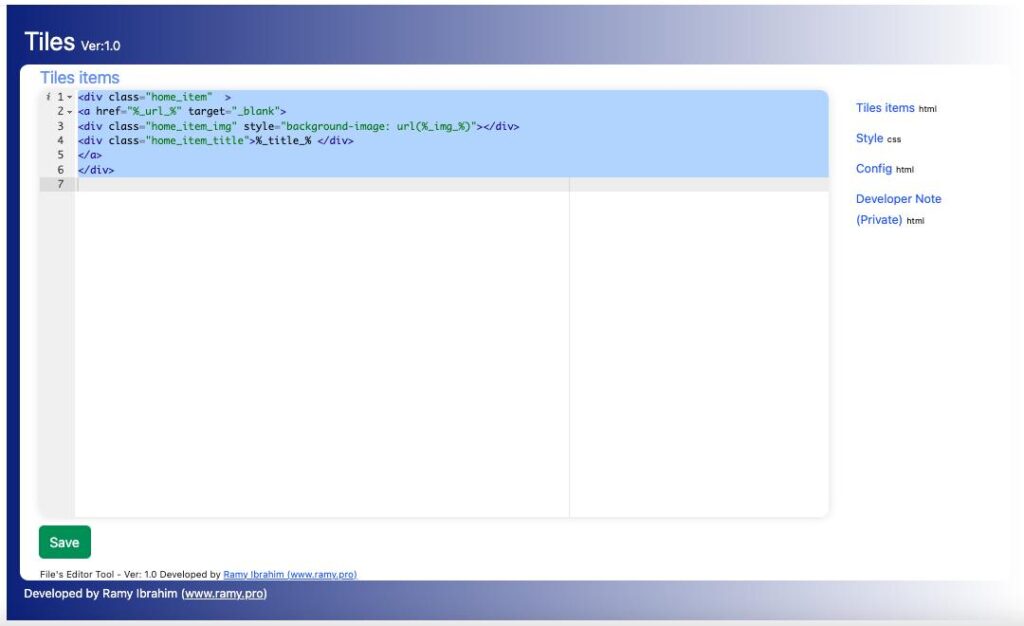The image size is (1024, 626).
Task: Click the green Save button icon area
Action: point(64,541)
